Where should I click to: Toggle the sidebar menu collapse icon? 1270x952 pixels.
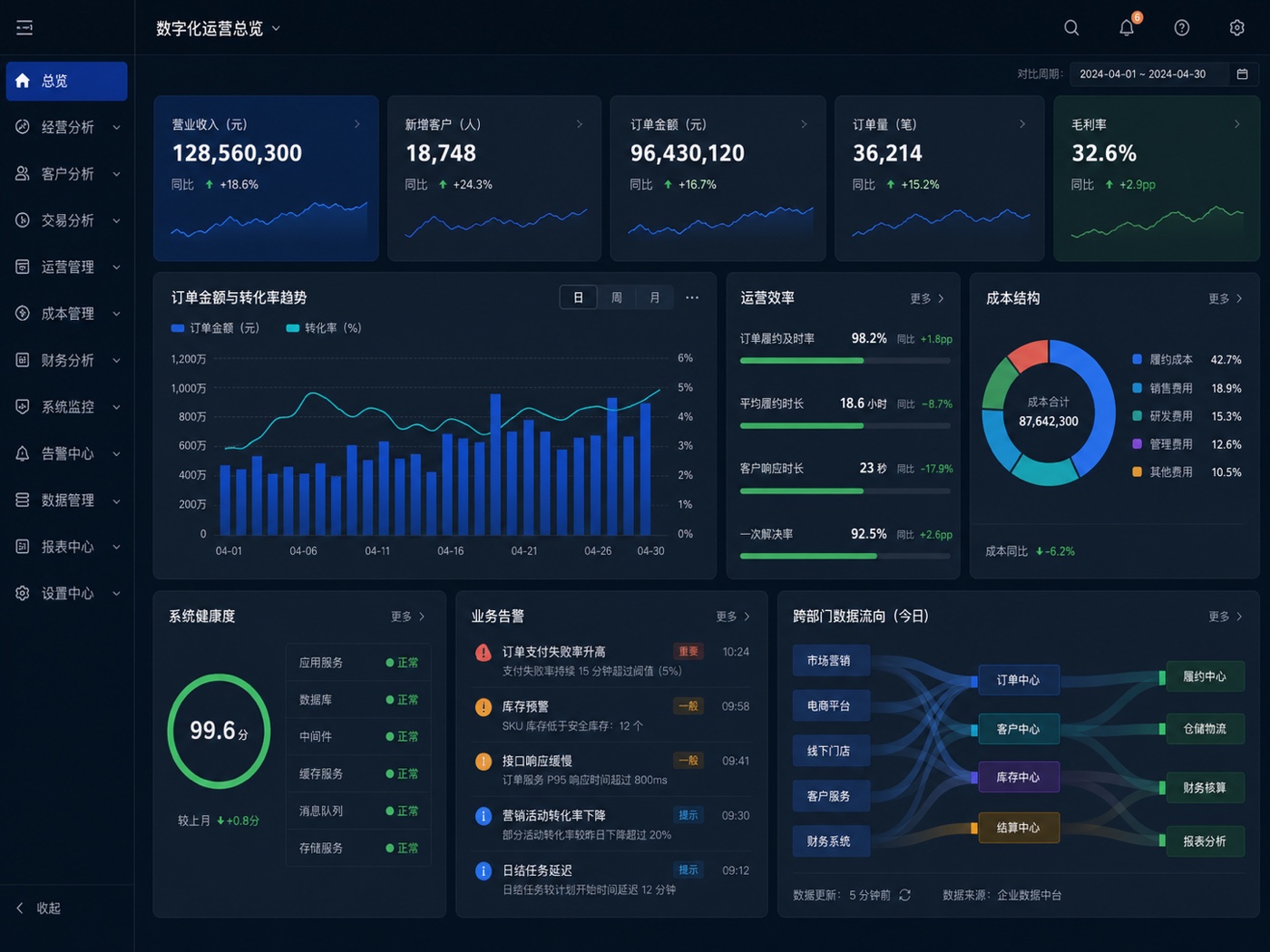point(24,28)
